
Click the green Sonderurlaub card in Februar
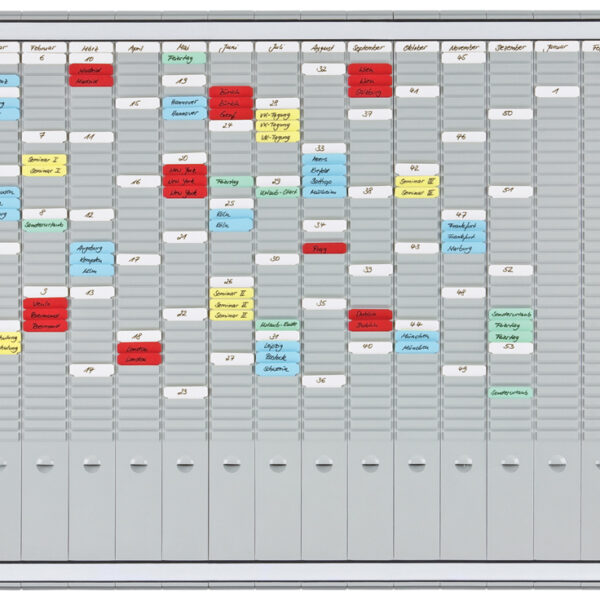click(x=44, y=225)
